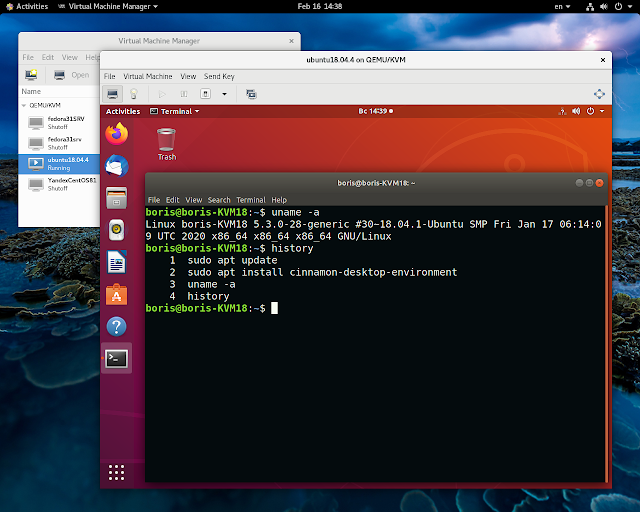Show applications grid in Ubuntu dock
The width and height of the screenshot is (640, 512).
(x=117, y=472)
